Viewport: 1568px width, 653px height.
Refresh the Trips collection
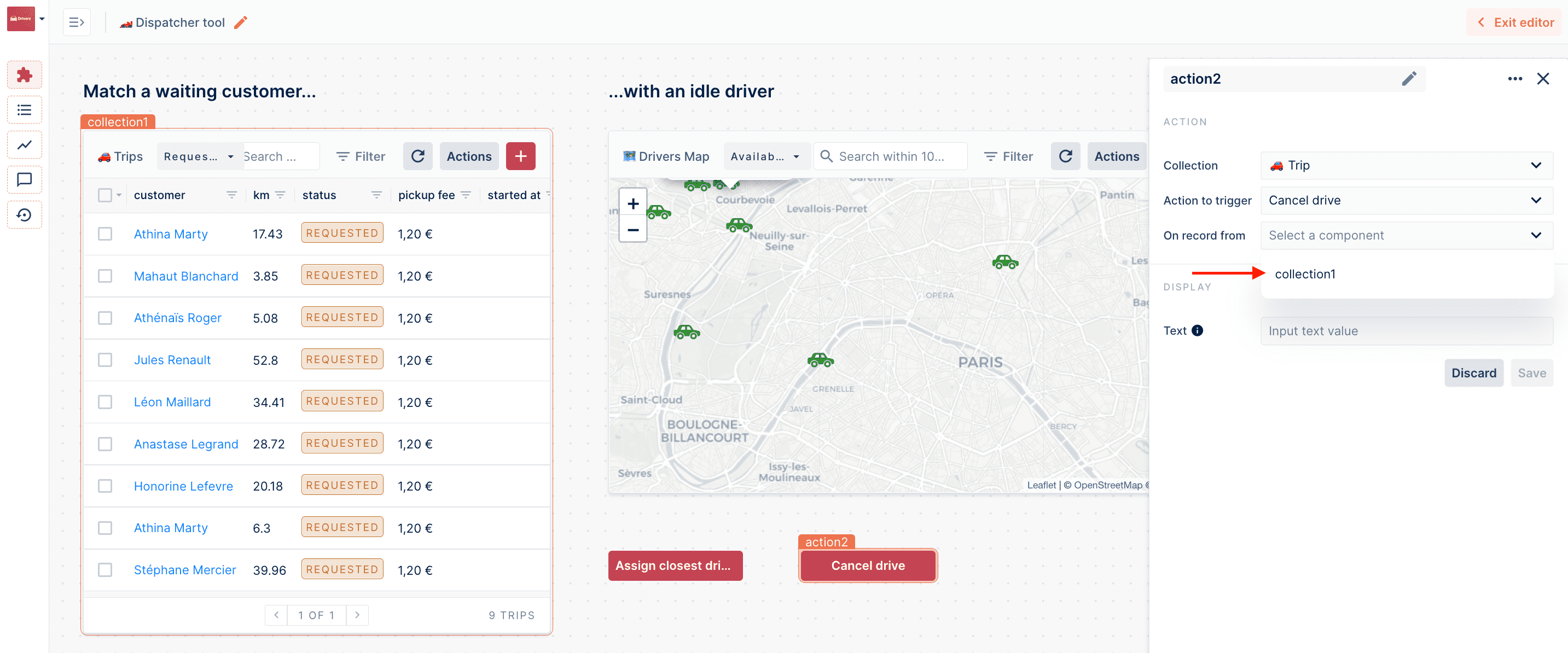pyautogui.click(x=417, y=156)
